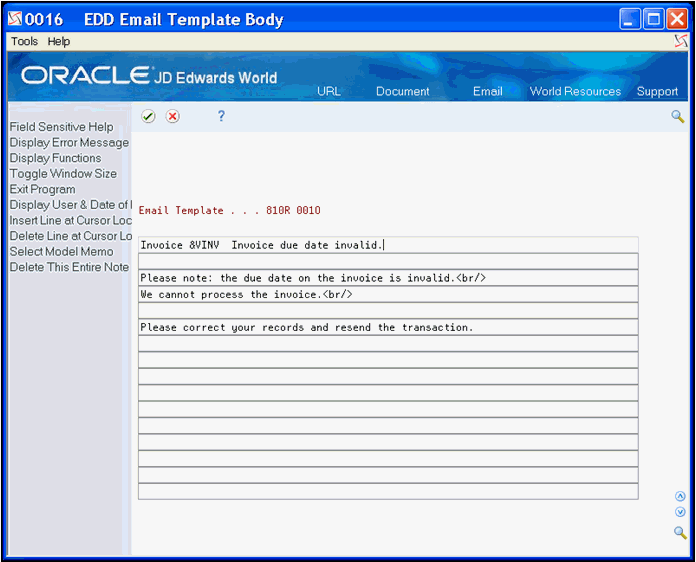Click the 'We cannot process the invoice' line
This screenshot has height=562, width=696.
pos(388,294)
